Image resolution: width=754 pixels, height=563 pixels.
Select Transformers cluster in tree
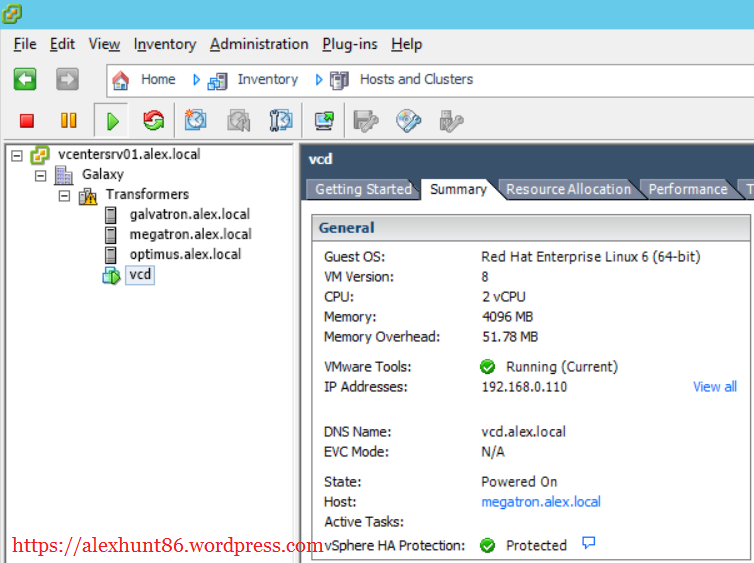[x=147, y=195]
